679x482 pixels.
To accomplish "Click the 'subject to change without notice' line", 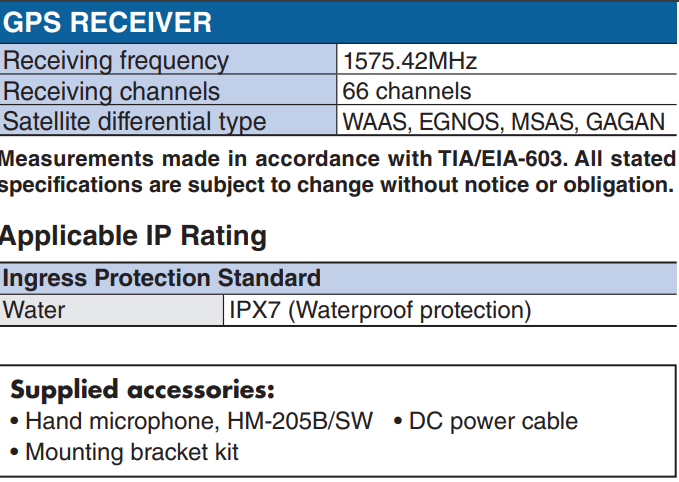I will pyautogui.click(x=340, y=185).
